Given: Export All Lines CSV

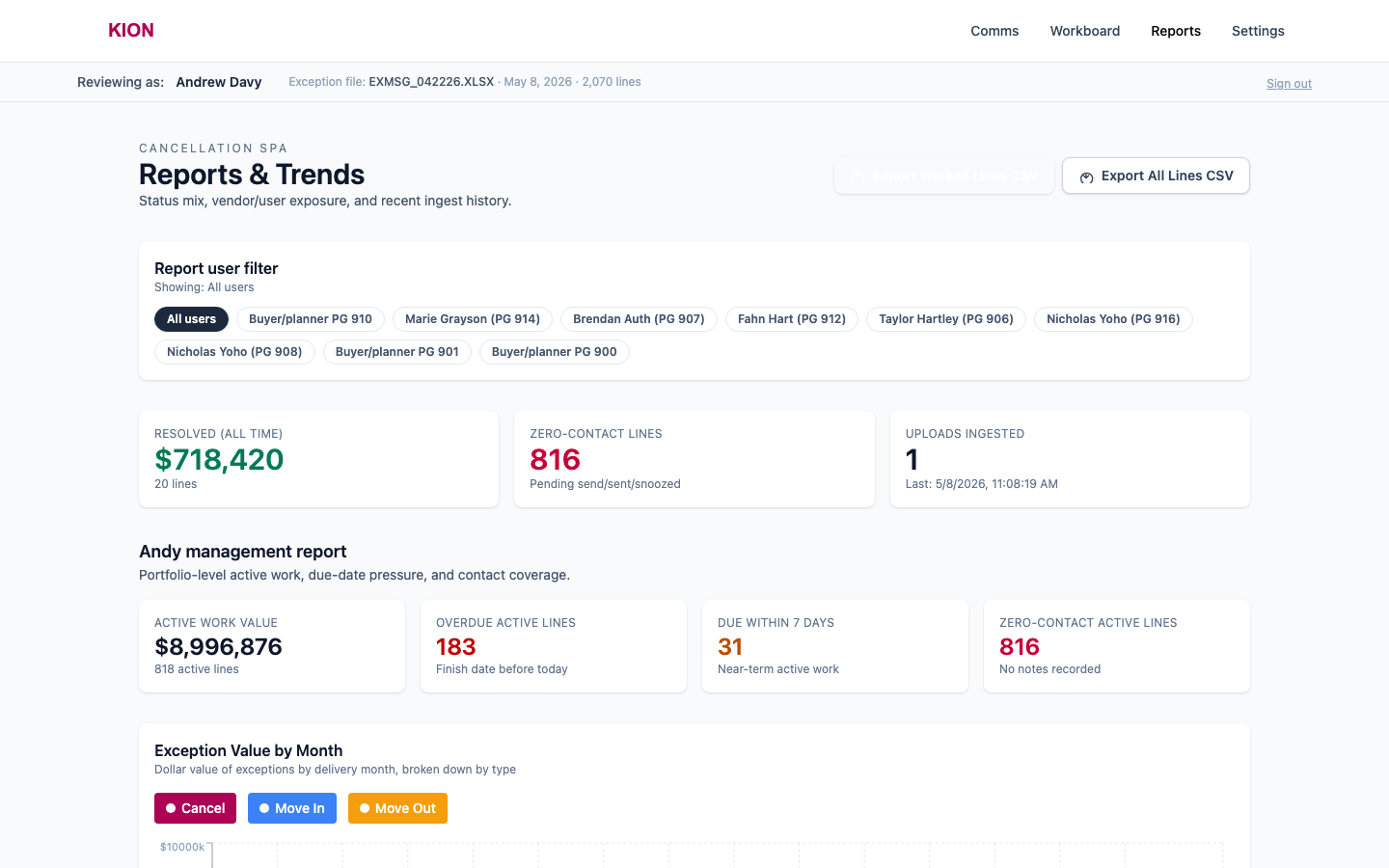Looking at the screenshot, I should point(1156,176).
